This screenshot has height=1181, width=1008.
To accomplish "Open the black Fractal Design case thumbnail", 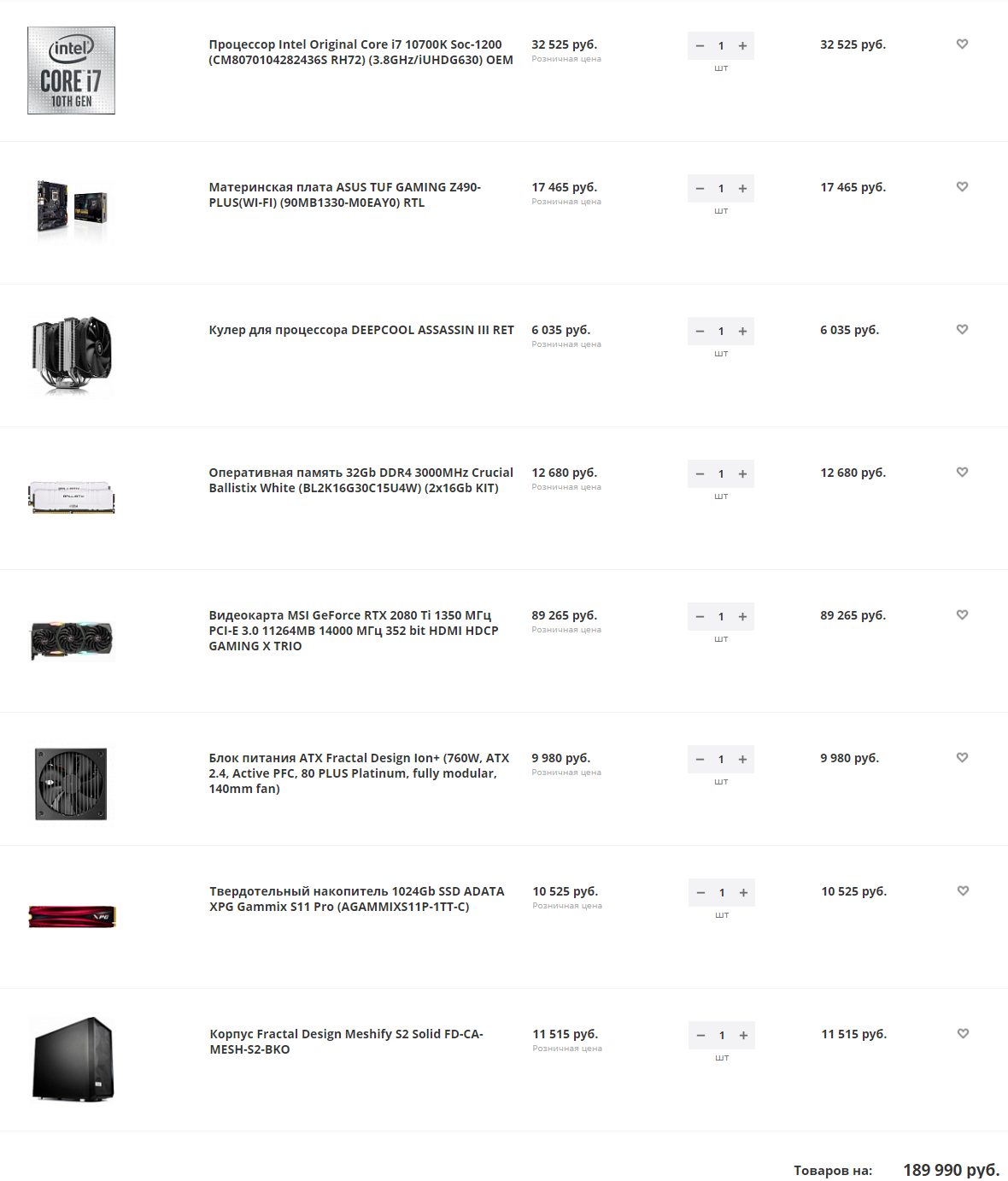I will (73, 1059).
